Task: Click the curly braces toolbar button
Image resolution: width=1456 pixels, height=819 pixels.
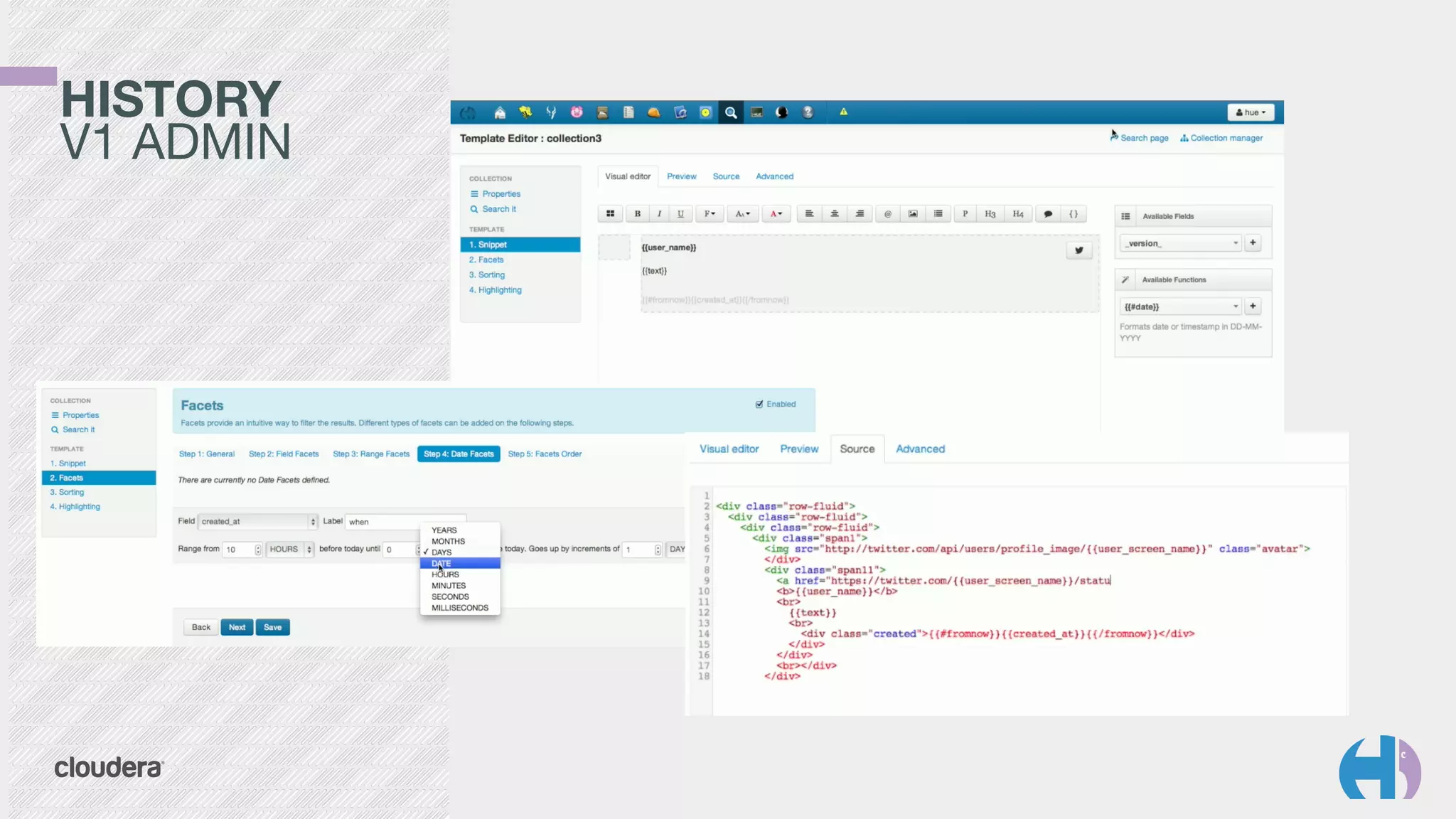Action: (1074, 214)
